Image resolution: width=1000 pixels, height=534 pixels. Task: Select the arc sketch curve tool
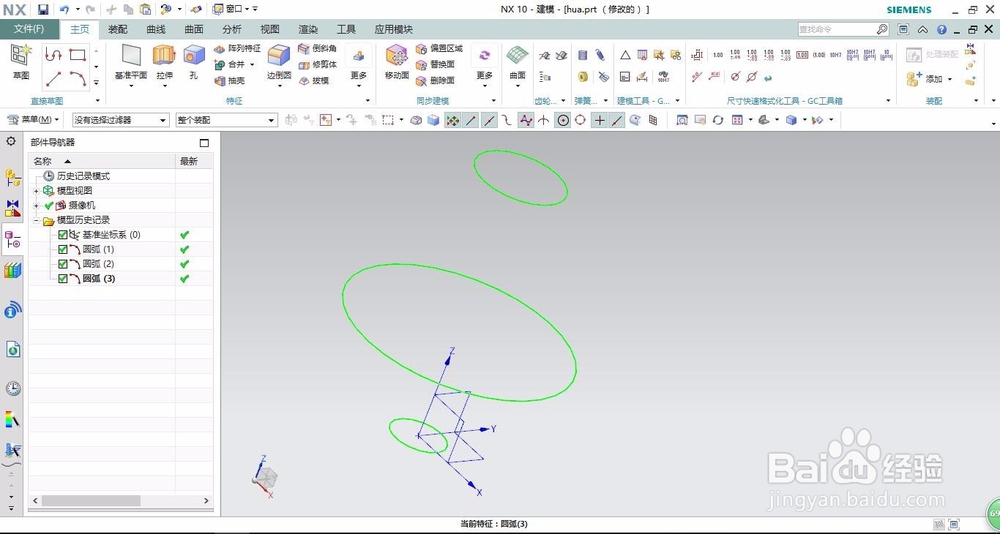pos(78,79)
